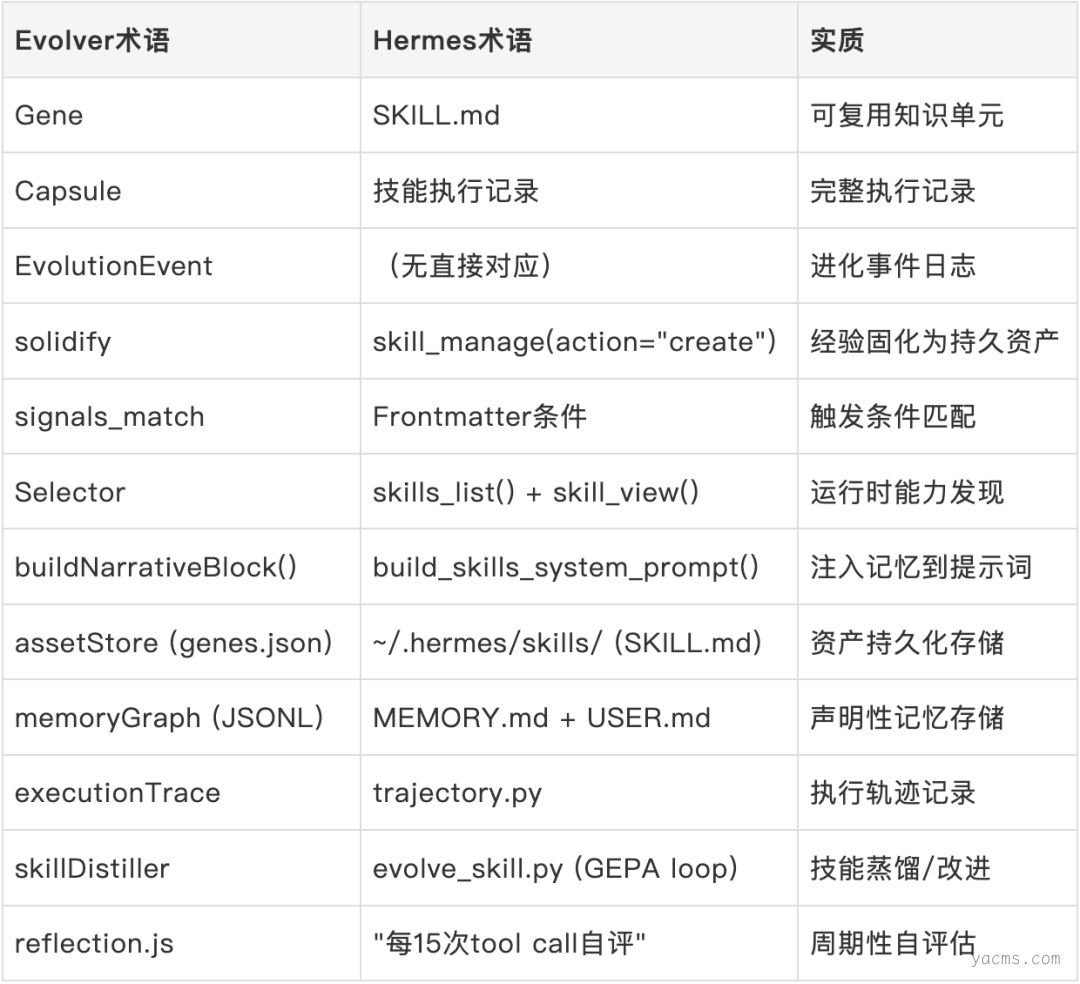Click the 技能执行记录 cell

(x=456, y=191)
